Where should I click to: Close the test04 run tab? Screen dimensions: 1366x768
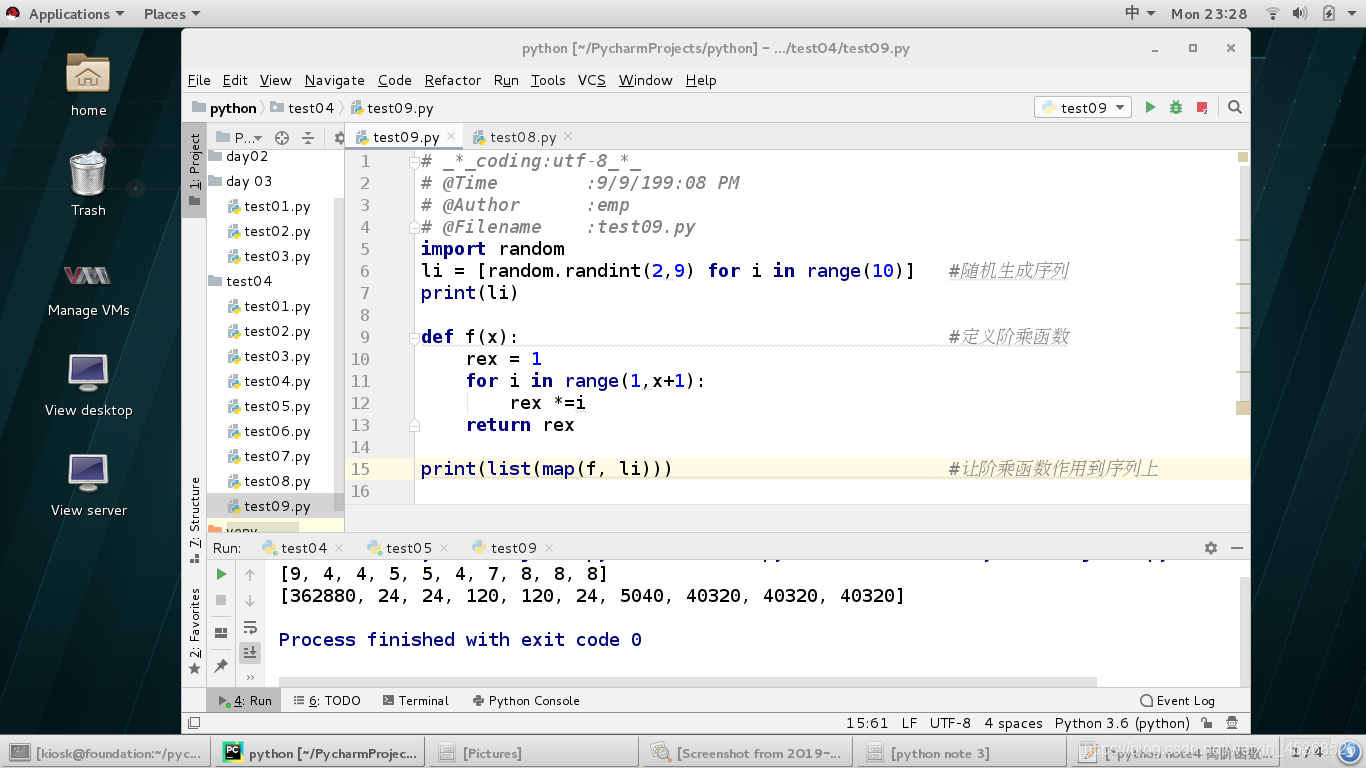[x=339, y=548]
